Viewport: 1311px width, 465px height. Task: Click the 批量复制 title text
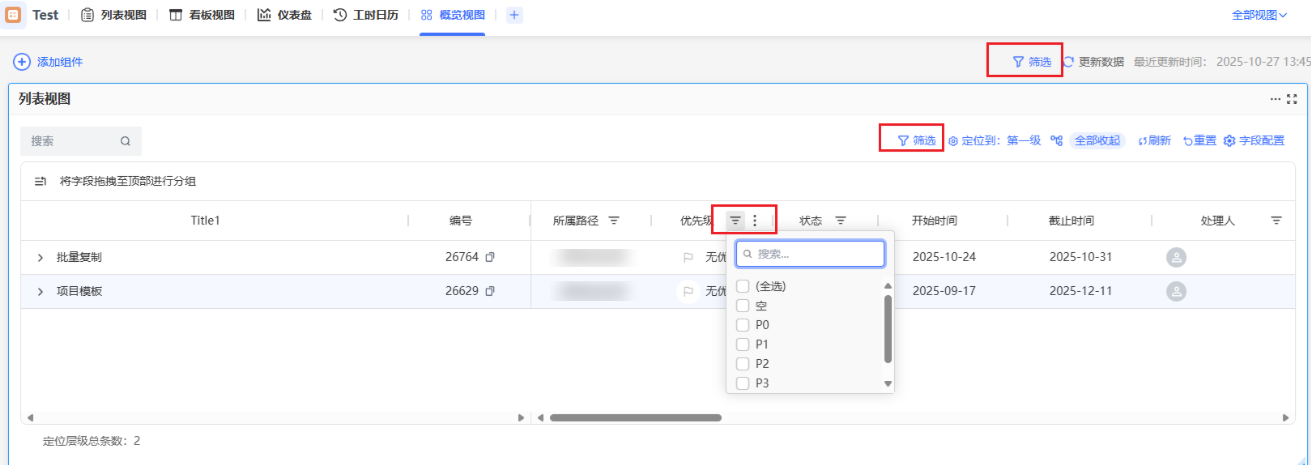pos(79,258)
